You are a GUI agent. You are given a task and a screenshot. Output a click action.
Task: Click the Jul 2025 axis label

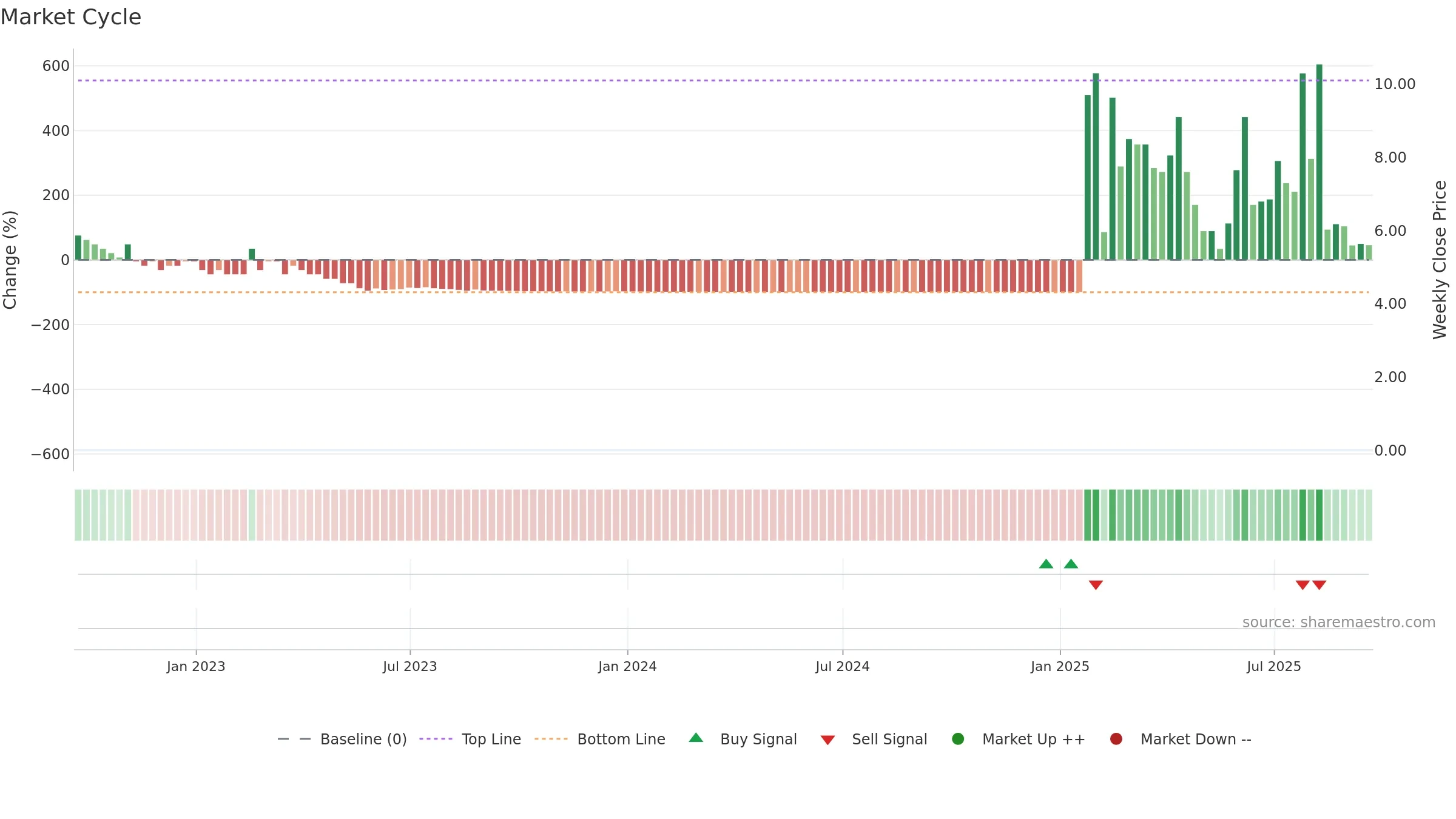click(1274, 666)
